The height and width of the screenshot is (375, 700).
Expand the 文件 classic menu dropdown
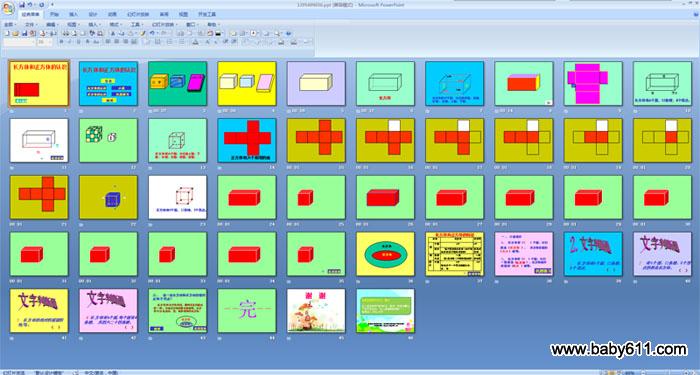(31, 25)
